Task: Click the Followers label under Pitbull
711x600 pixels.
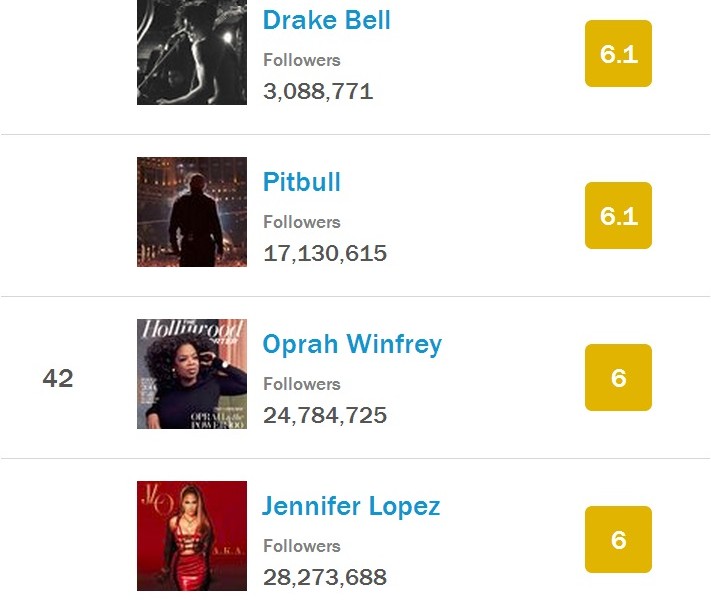Action: pos(302,222)
